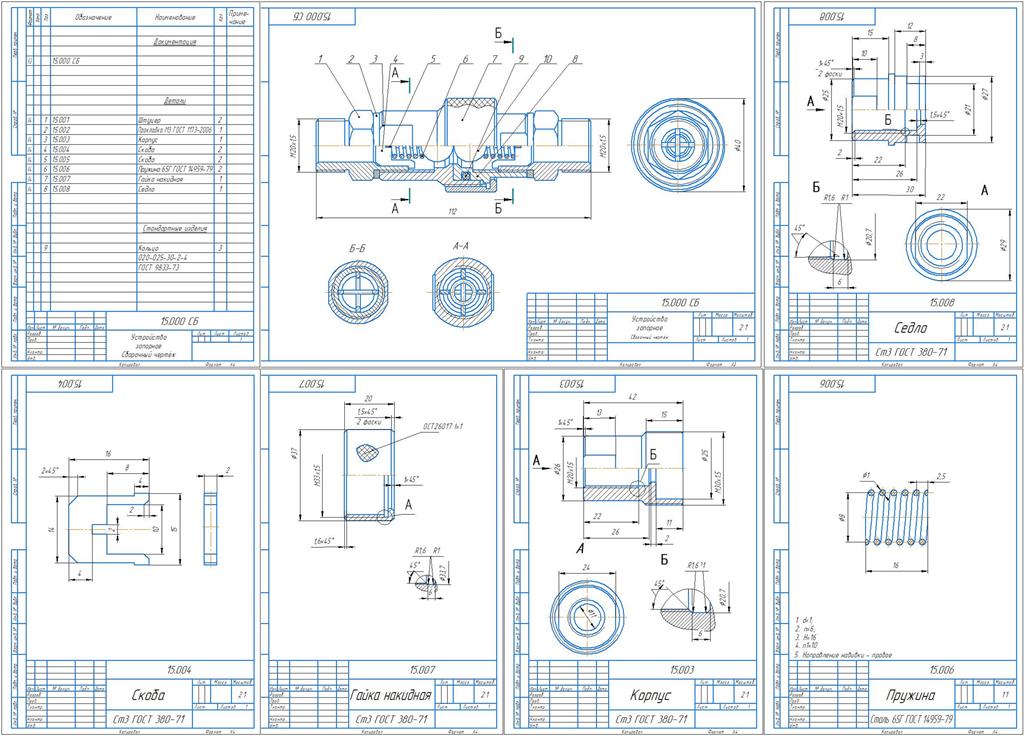Click 'Гайка накидная' name in the specification table

(x=161, y=179)
